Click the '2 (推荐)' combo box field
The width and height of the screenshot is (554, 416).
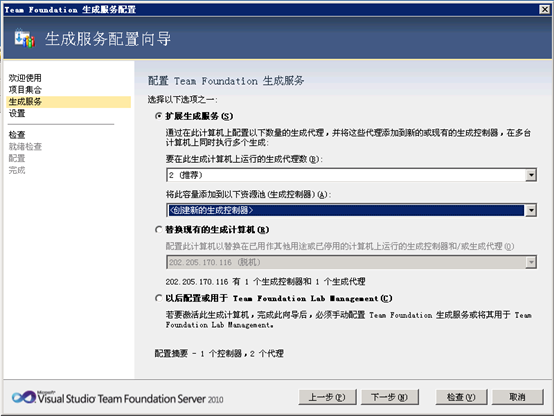tap(351, 175)
